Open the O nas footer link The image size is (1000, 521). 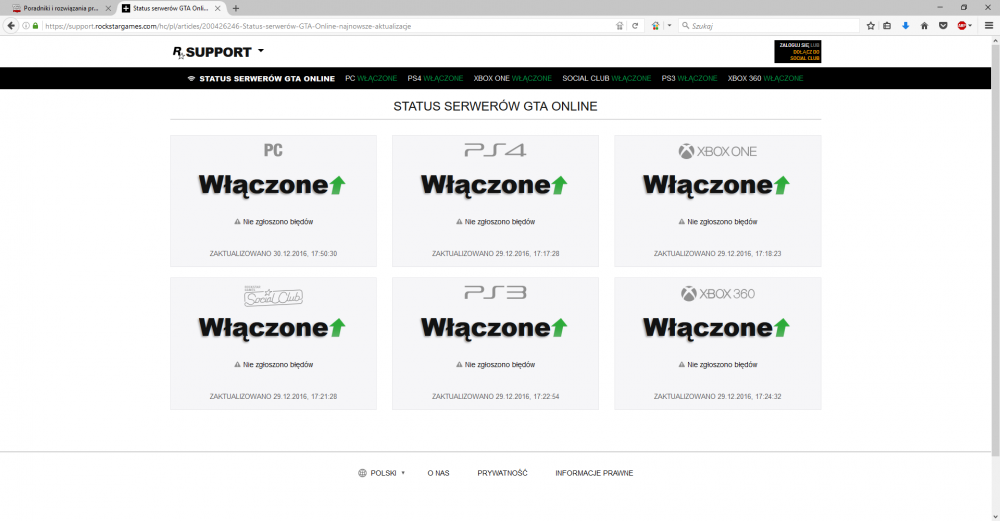438,473
